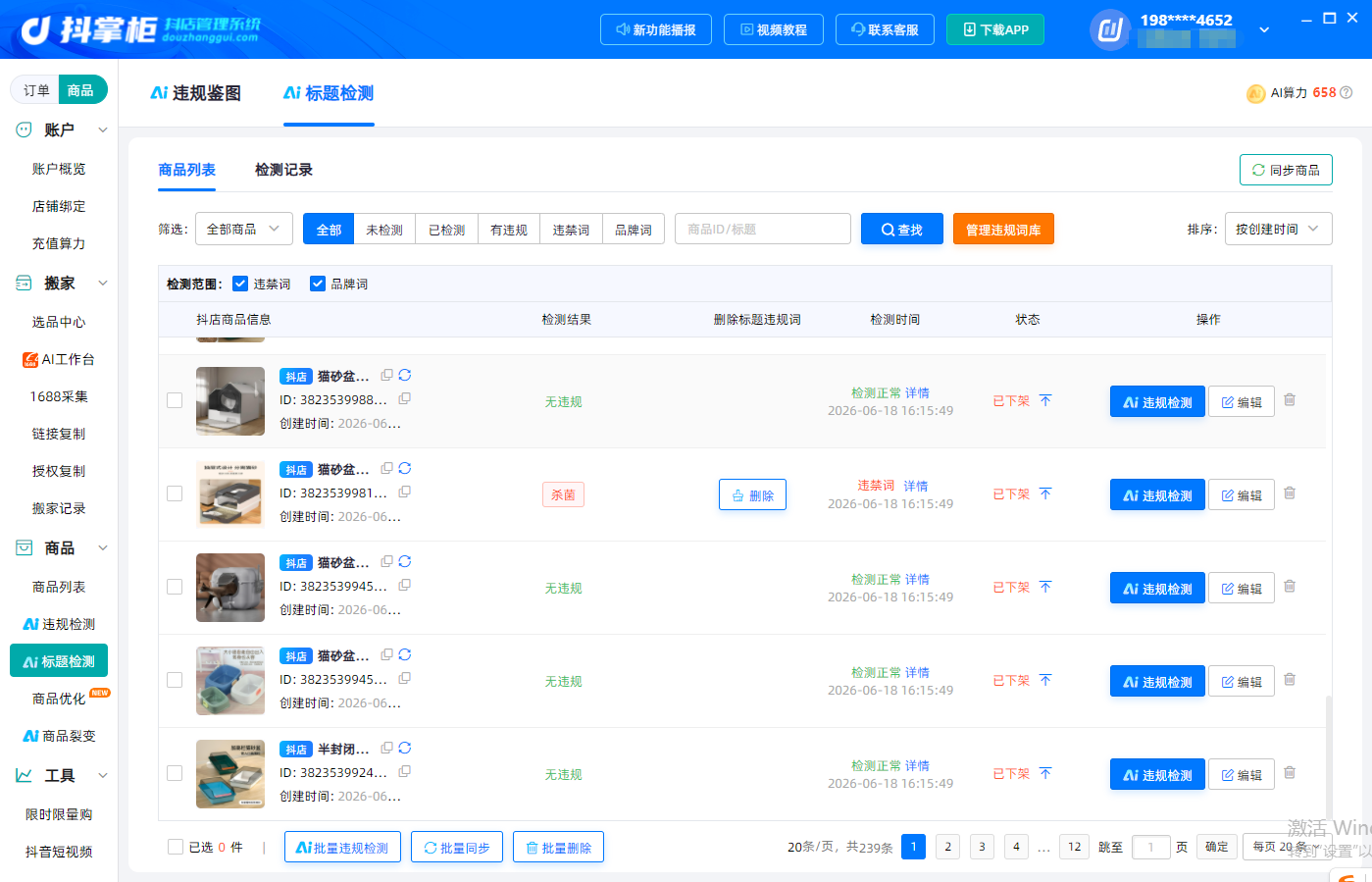Screen dimensions: 1372x882
Task: Open the 全部商品 filter dropdown
Action: (x=244, y=229)
